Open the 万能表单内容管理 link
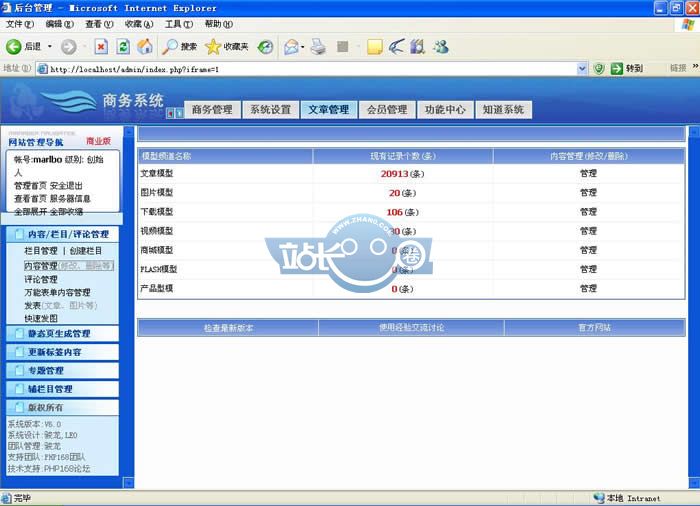700x506 pixels. point(57,292)
